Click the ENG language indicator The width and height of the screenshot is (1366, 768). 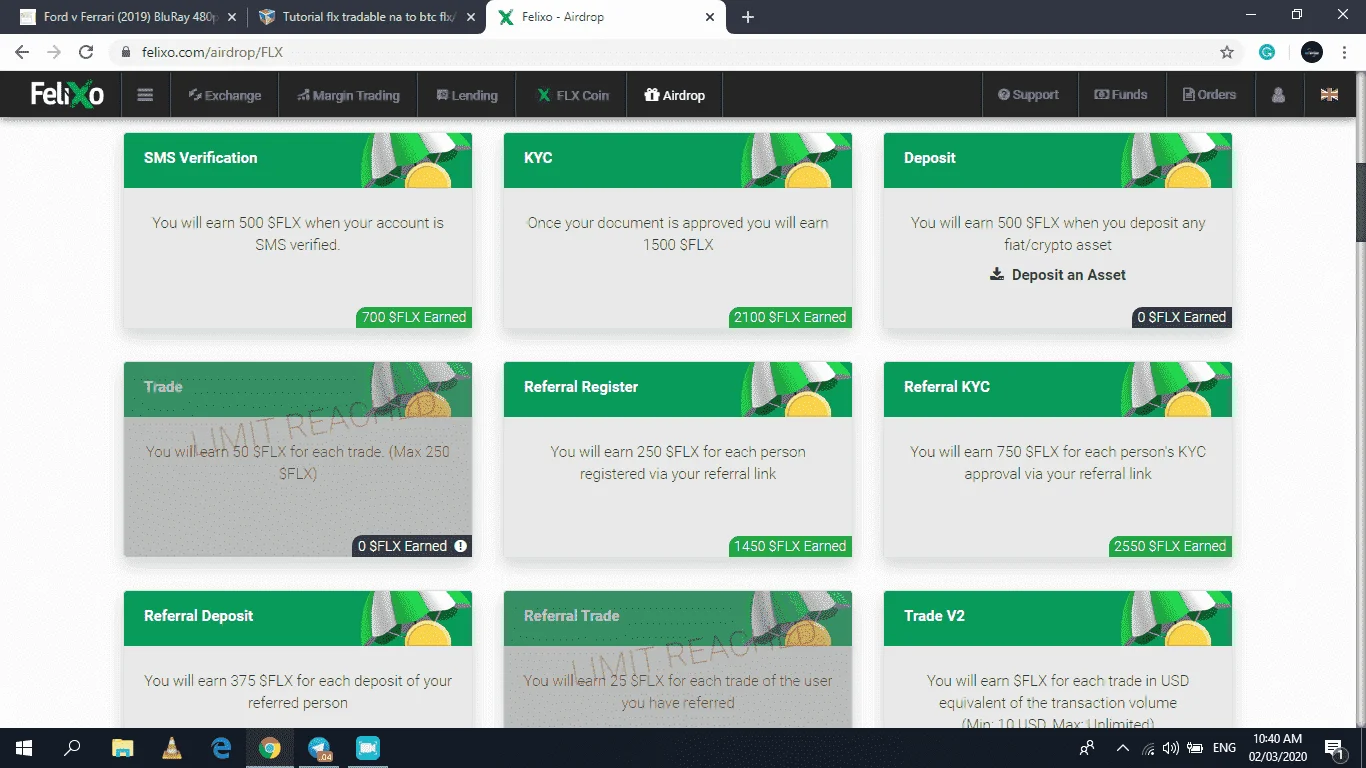pyautogui.click(x=1224, y=748)
